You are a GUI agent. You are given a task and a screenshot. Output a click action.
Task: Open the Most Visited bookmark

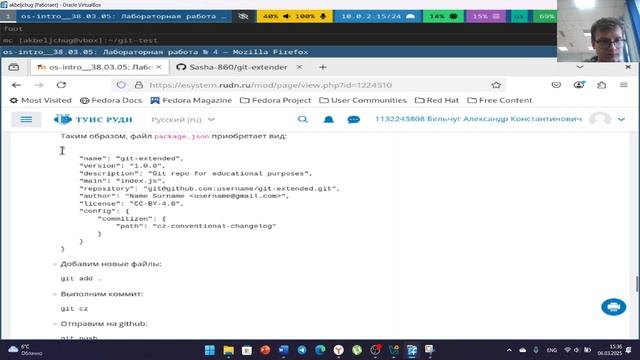40,100
